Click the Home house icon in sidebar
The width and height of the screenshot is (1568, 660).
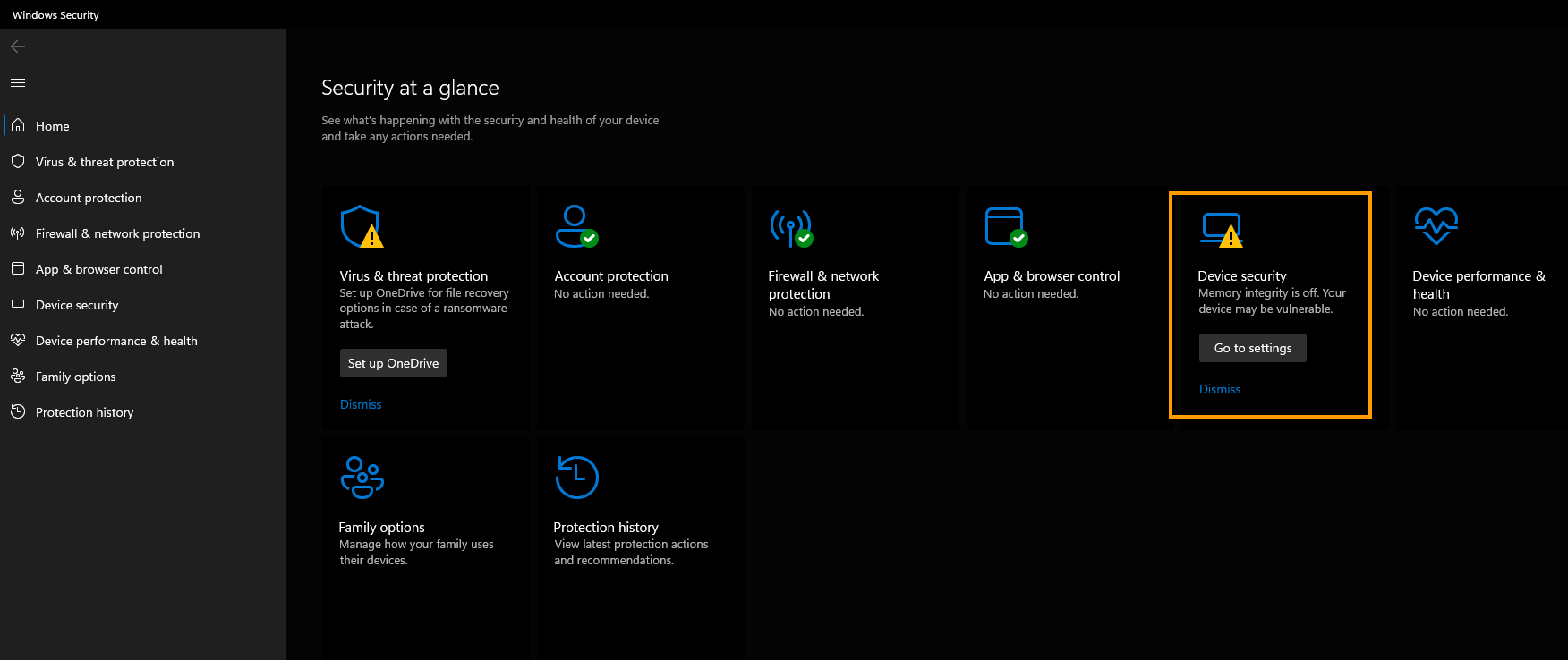[18, 125]
